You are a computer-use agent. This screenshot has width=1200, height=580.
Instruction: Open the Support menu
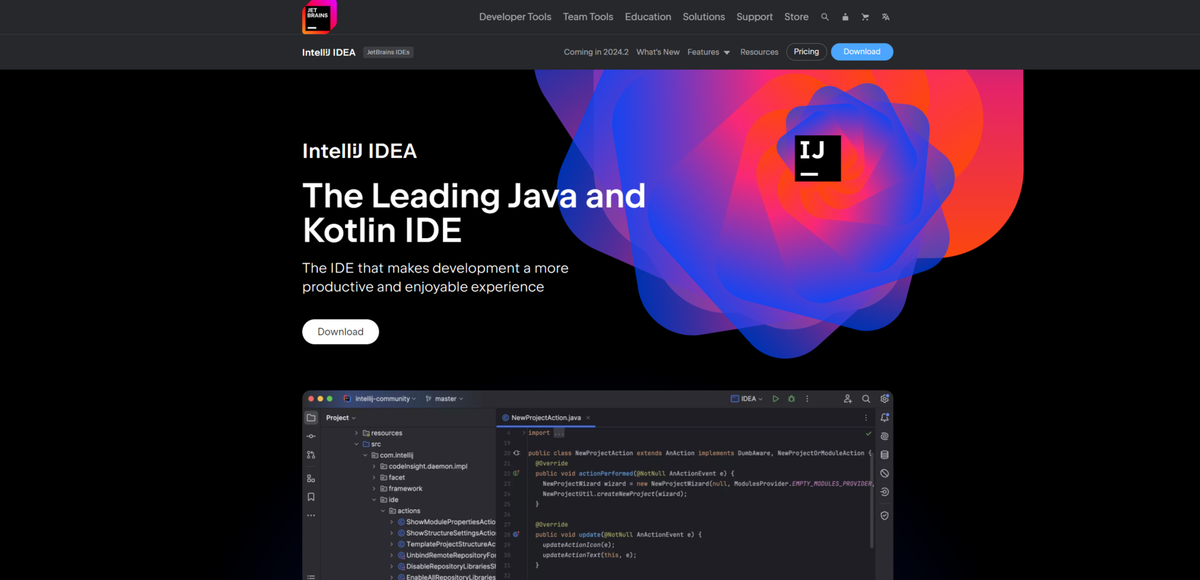click(x=754, y=17)
